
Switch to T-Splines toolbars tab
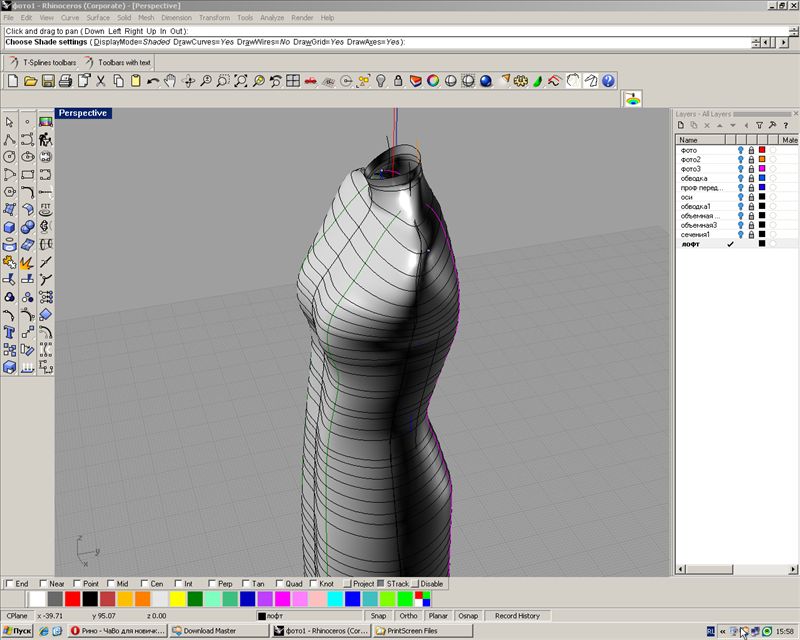[x=49, y=62]
